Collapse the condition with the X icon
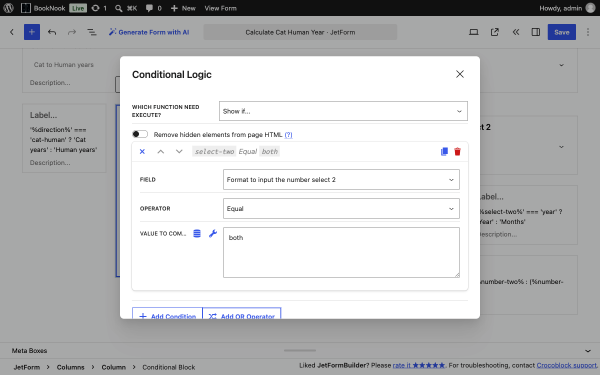The height and width of the screenshot is (375, 600). click(x=142, y=152)
